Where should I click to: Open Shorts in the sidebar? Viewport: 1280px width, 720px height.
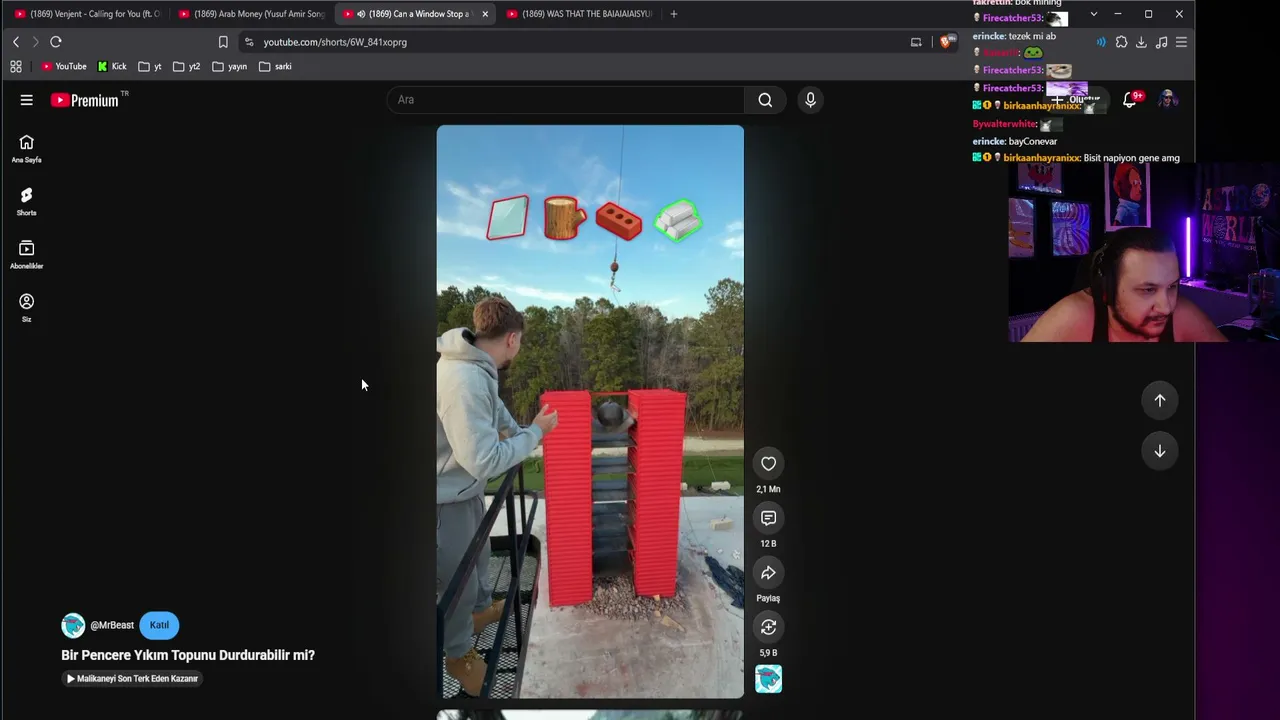(27, 202)
